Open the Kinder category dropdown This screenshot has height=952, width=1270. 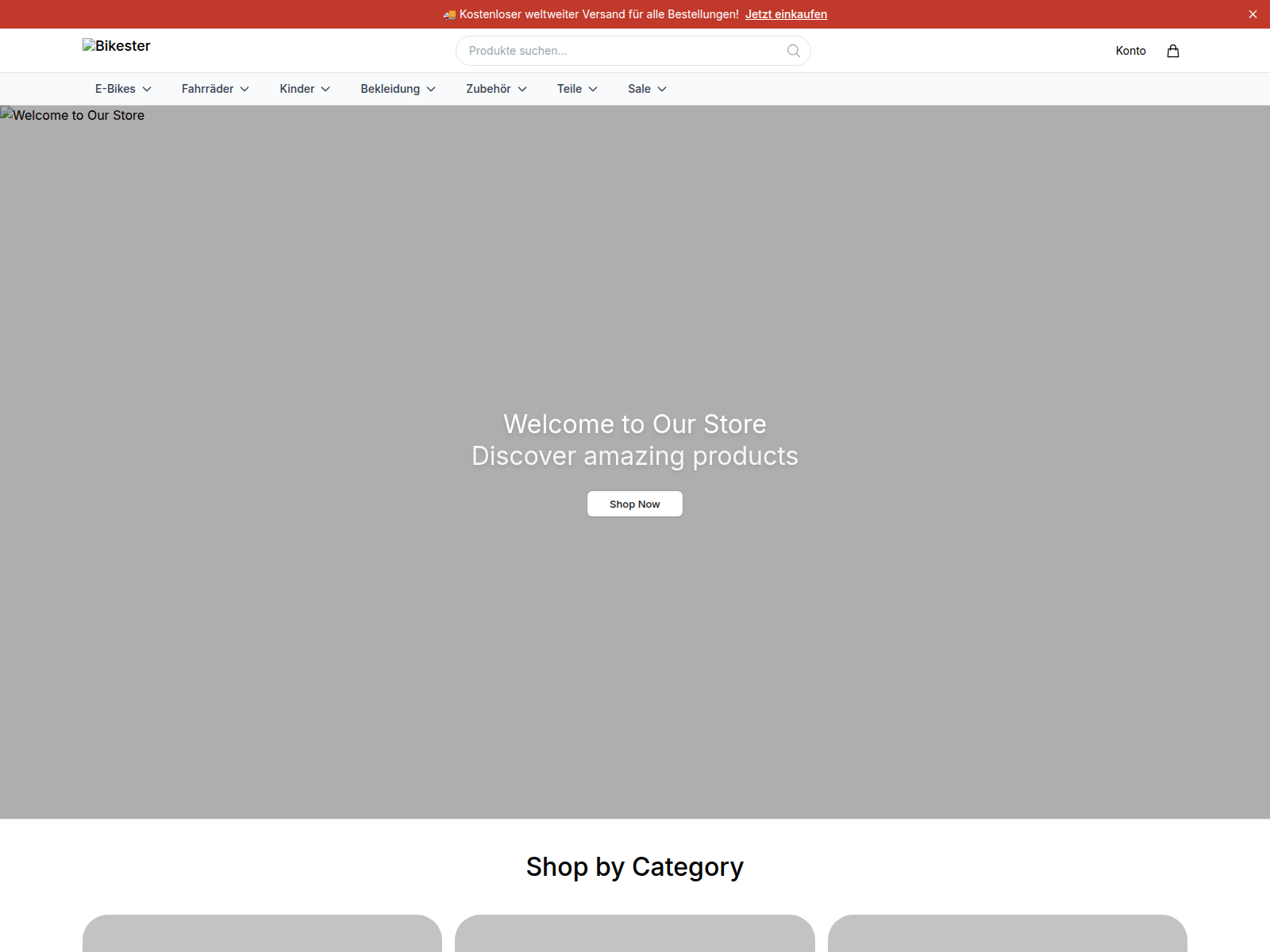[x=305, y=89]
